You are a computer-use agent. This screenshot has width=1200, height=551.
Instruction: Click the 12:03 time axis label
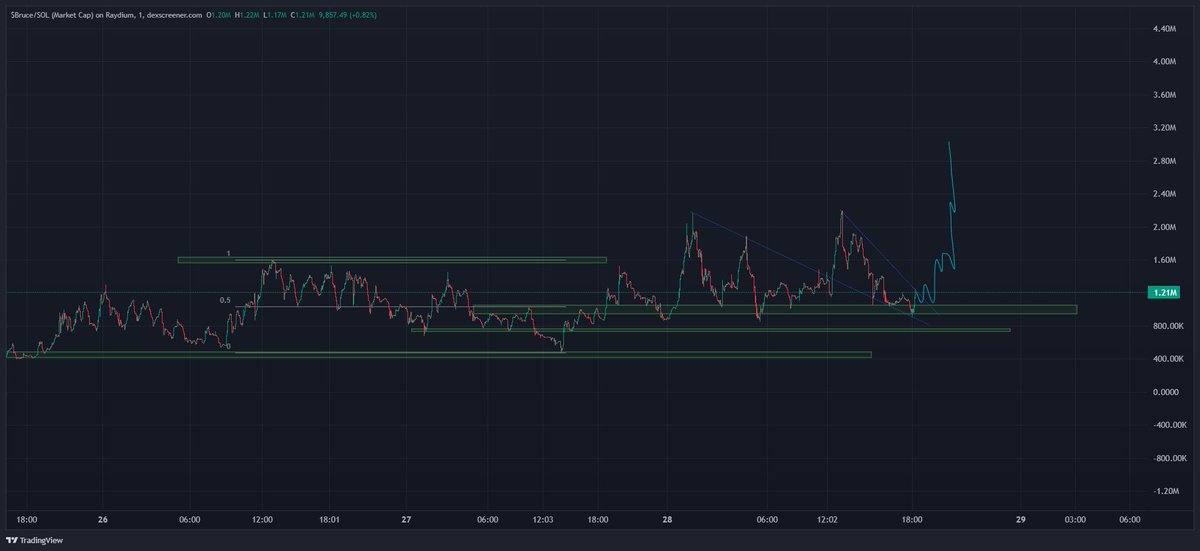click(x=541, y=520)
